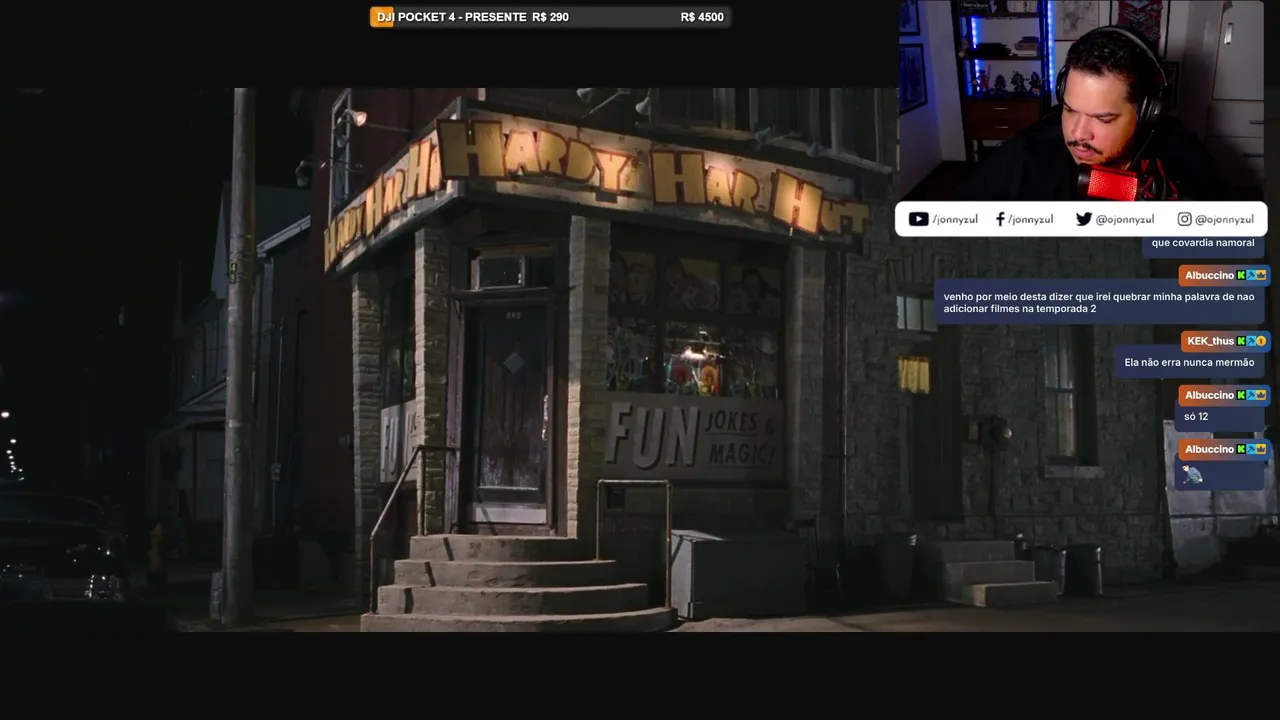Click the YouTube icon in the social bar
Screen dimensions: 1280x720
coord(918,219)
